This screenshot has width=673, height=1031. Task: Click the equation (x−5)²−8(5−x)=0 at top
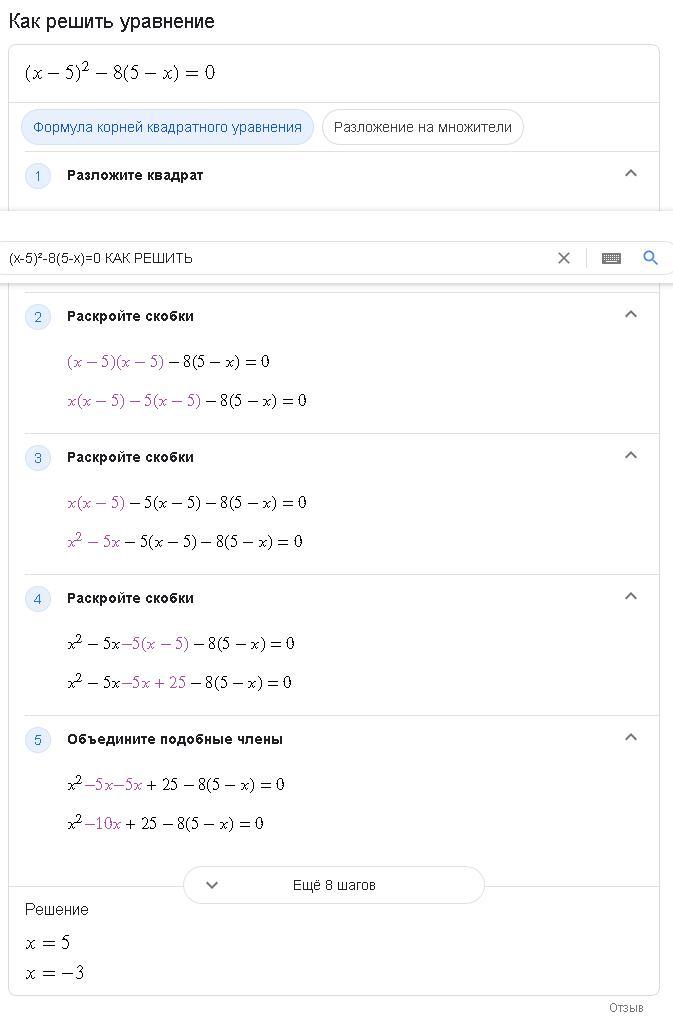tap(120, 72)
